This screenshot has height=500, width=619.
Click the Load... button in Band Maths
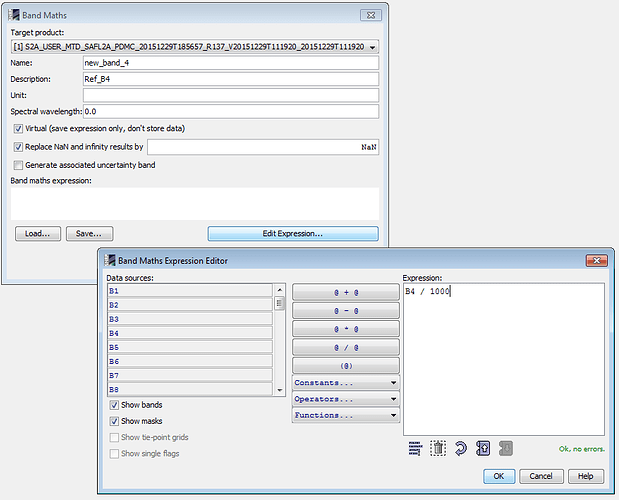pos(38,234)
